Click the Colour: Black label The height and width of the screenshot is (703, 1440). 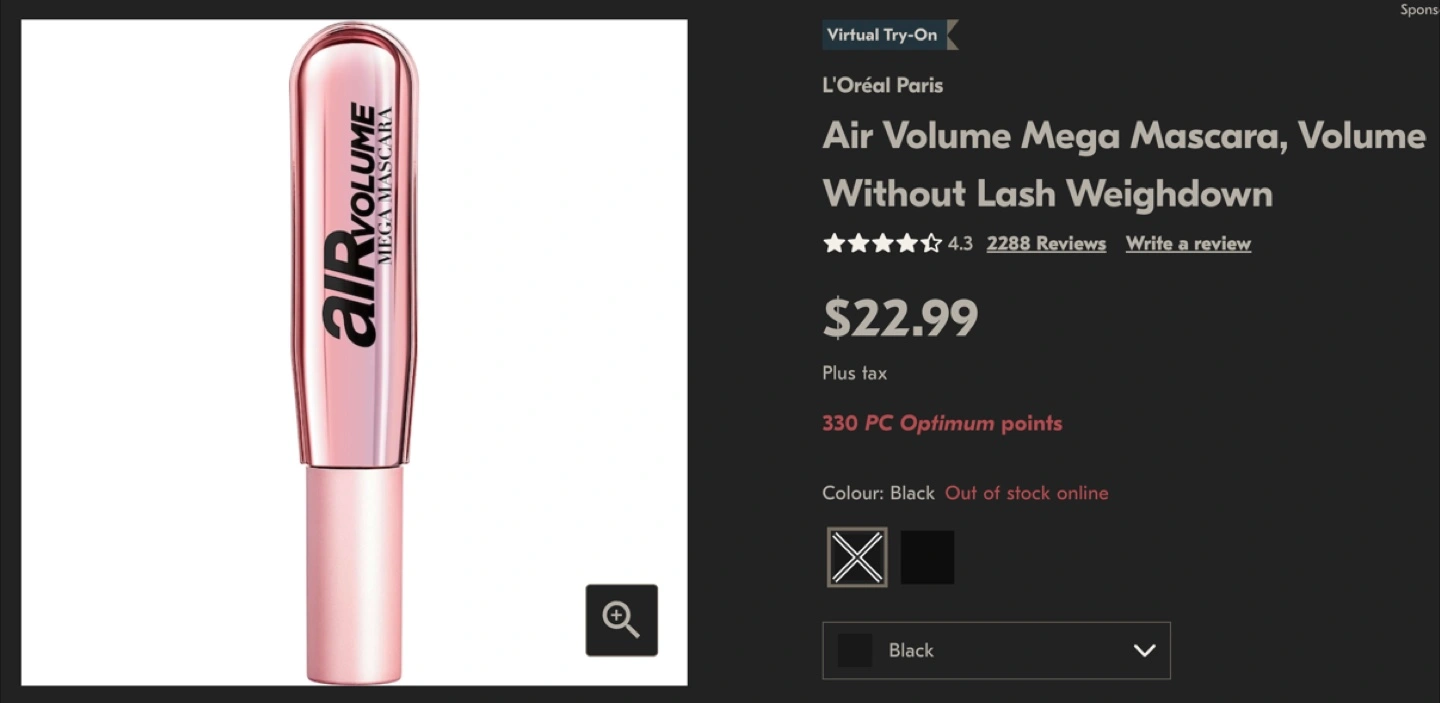coord(878,493)
